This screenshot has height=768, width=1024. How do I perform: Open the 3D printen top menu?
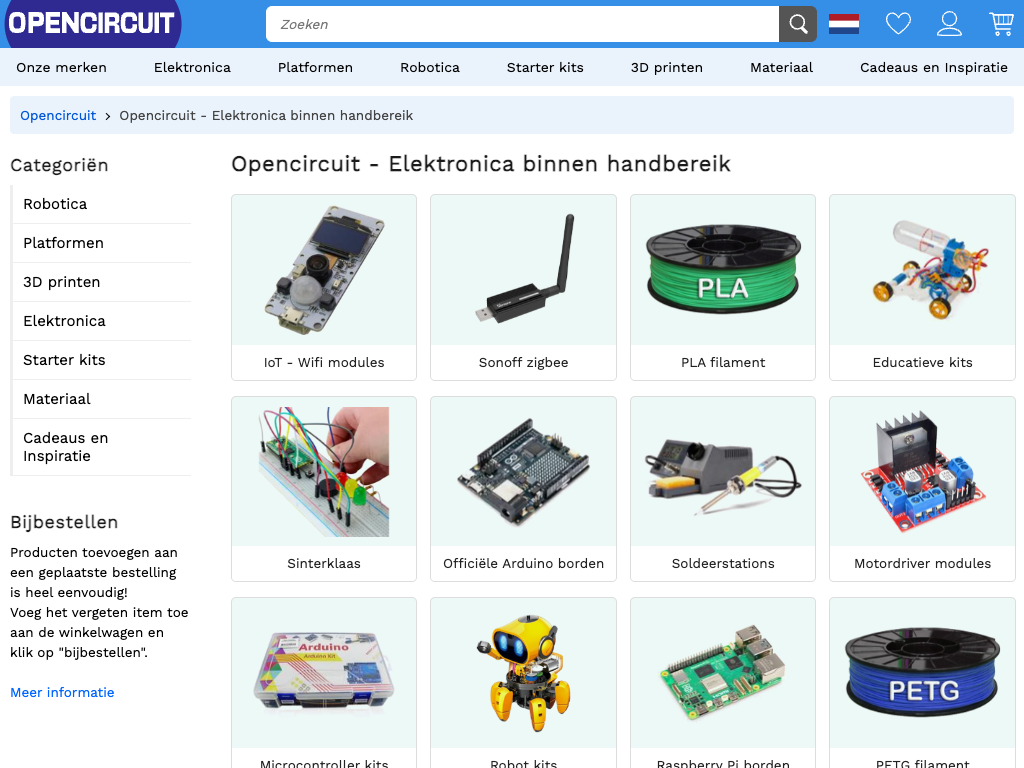click(x=667, y=67)
